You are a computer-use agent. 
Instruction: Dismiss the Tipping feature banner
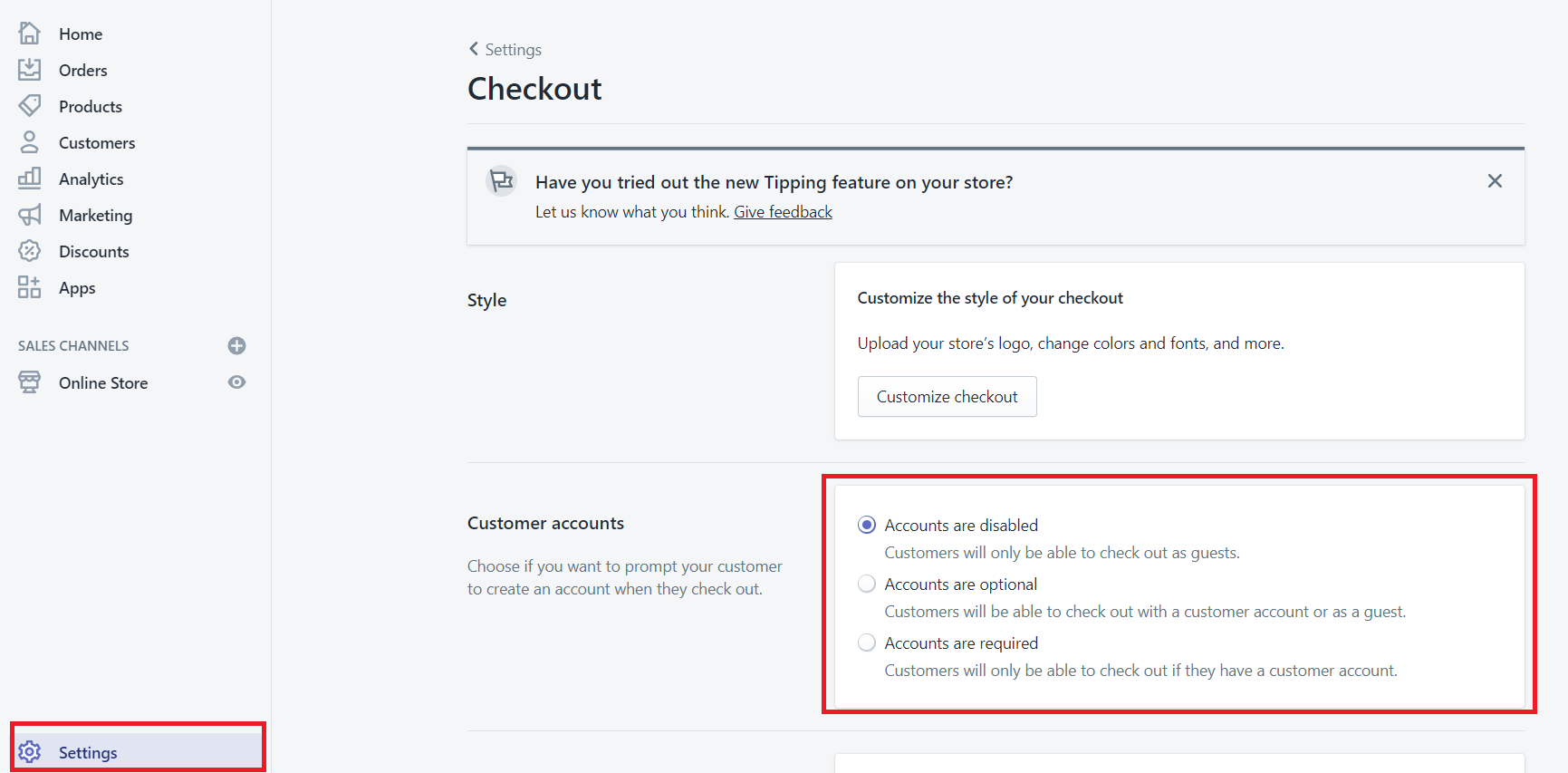click(x=1495, y=181)
